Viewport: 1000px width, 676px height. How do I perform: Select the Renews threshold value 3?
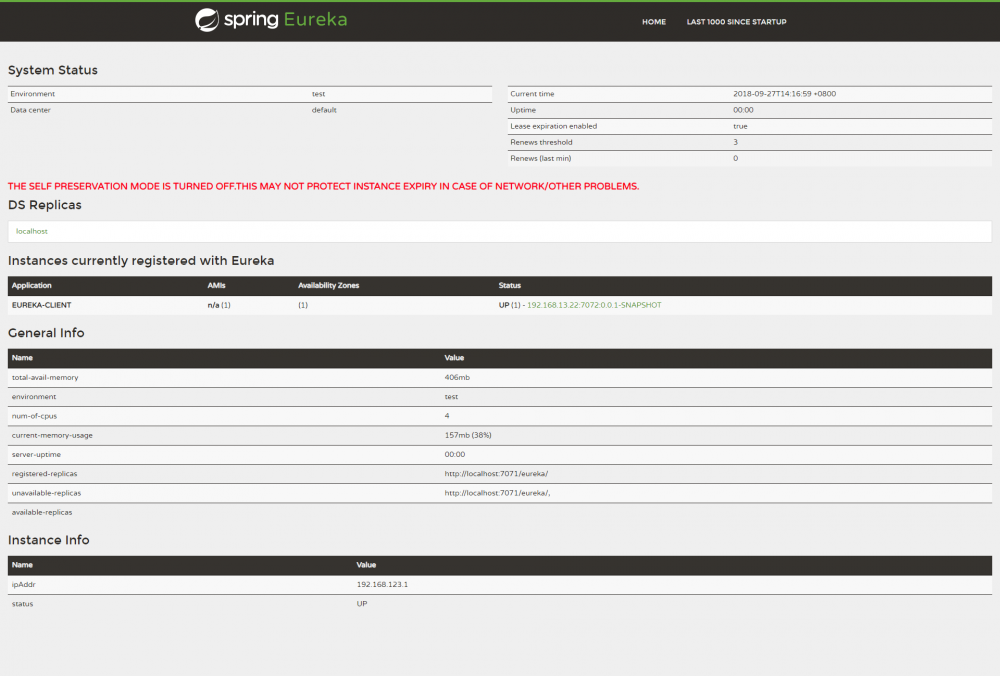pos(735,142)
